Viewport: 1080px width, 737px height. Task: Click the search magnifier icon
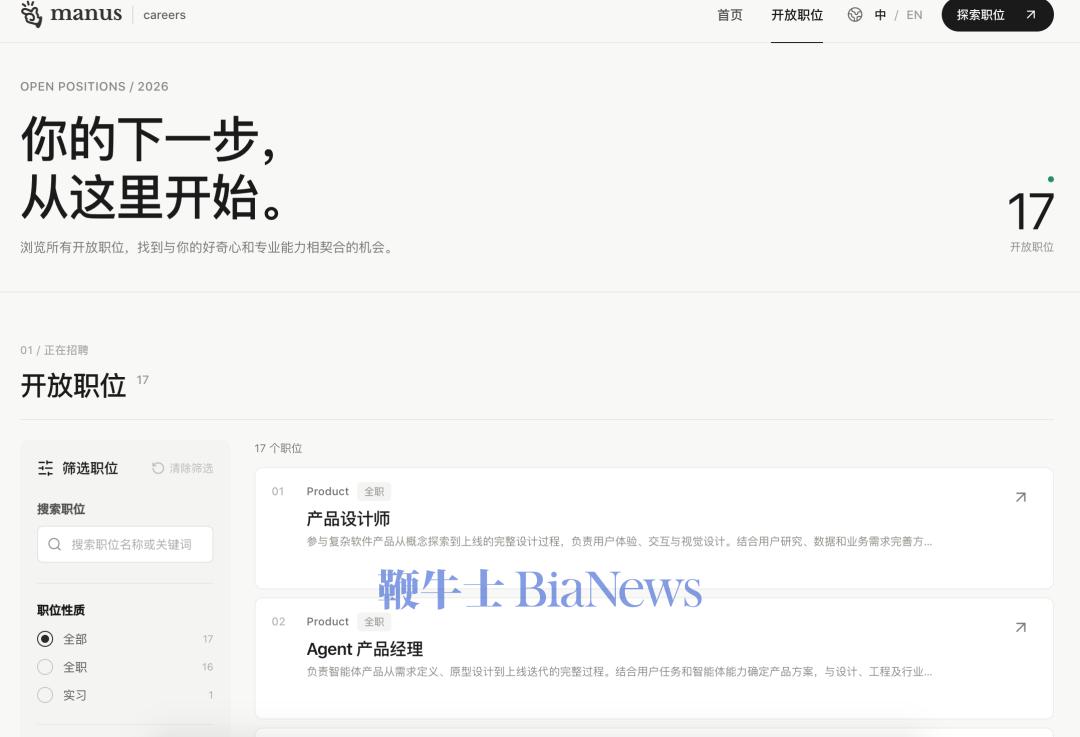coord(54,544)
